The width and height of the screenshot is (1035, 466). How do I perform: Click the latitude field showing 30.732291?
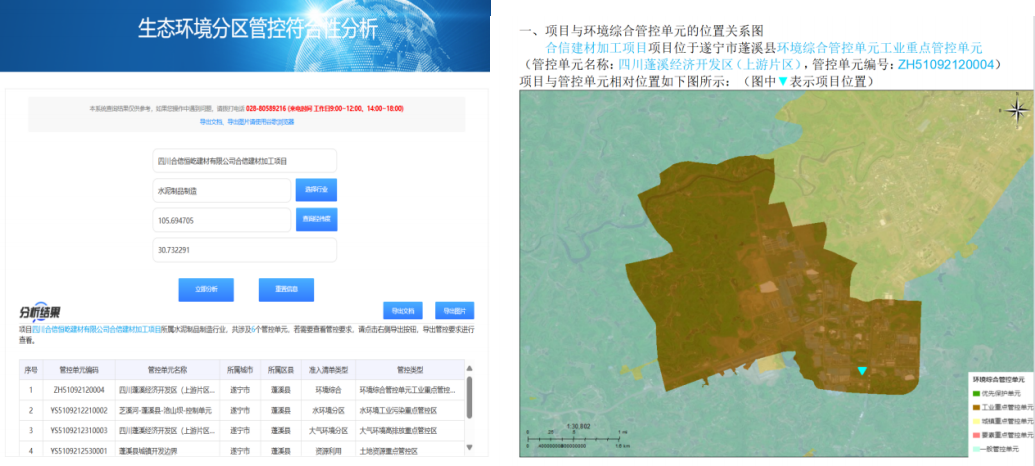243,250
